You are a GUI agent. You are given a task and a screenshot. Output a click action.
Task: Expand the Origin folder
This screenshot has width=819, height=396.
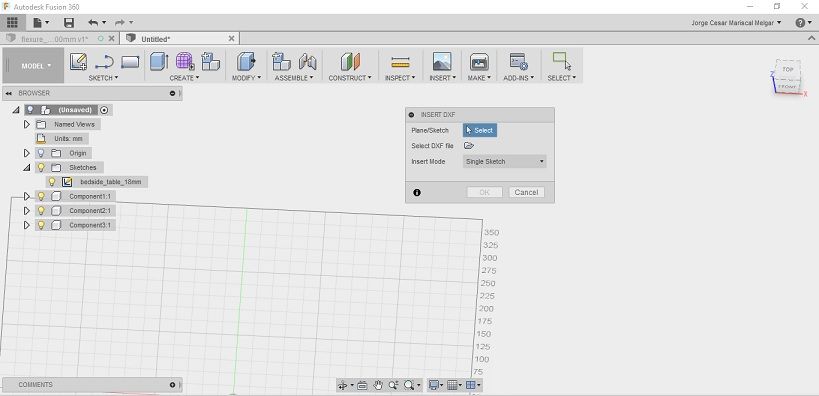click(27, 153)
